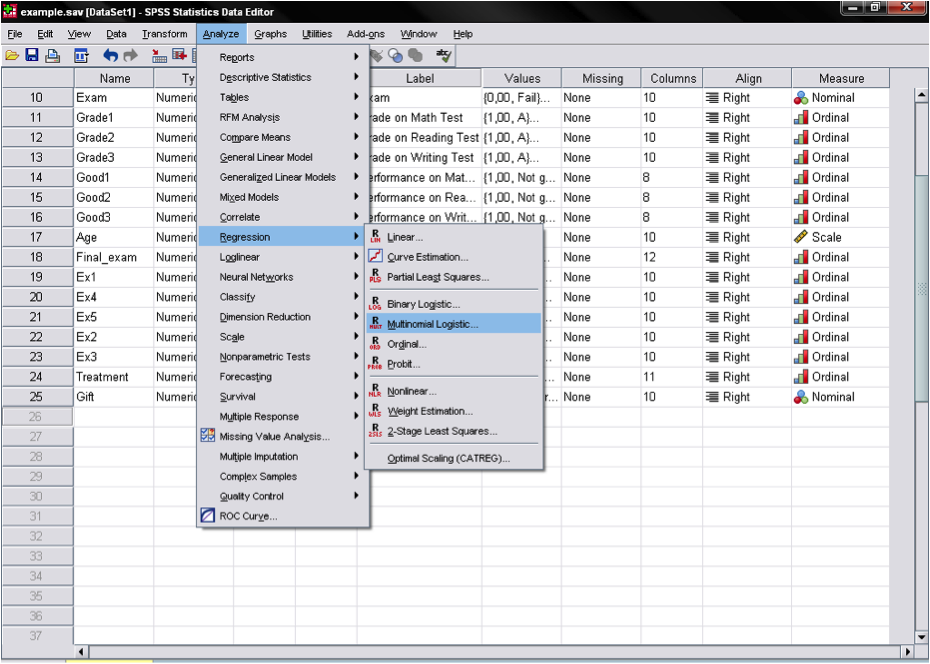
Task: Click the Save file toolbar icon
Action: coord(31,57)
